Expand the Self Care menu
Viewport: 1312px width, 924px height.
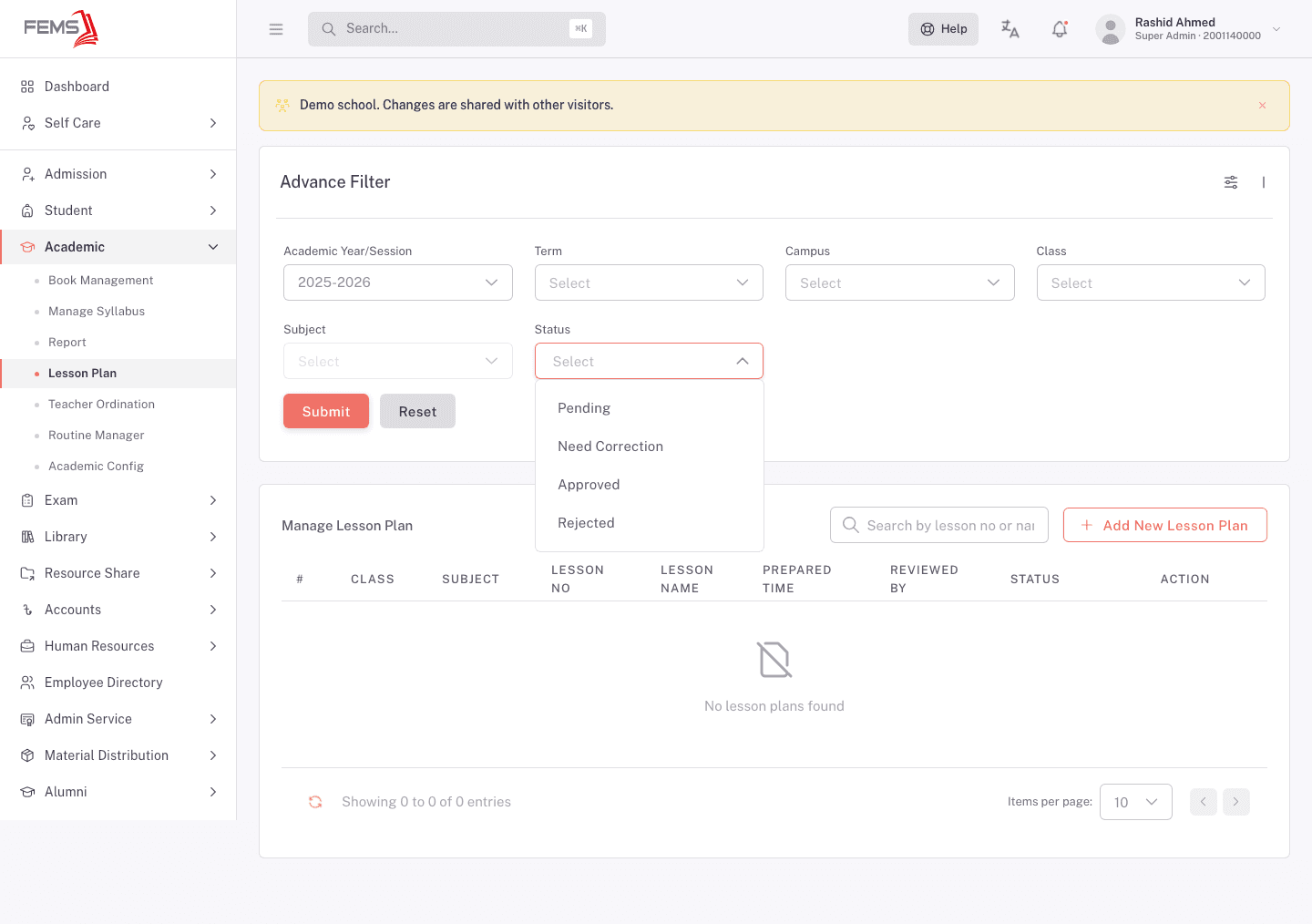(x=118, y=123)
